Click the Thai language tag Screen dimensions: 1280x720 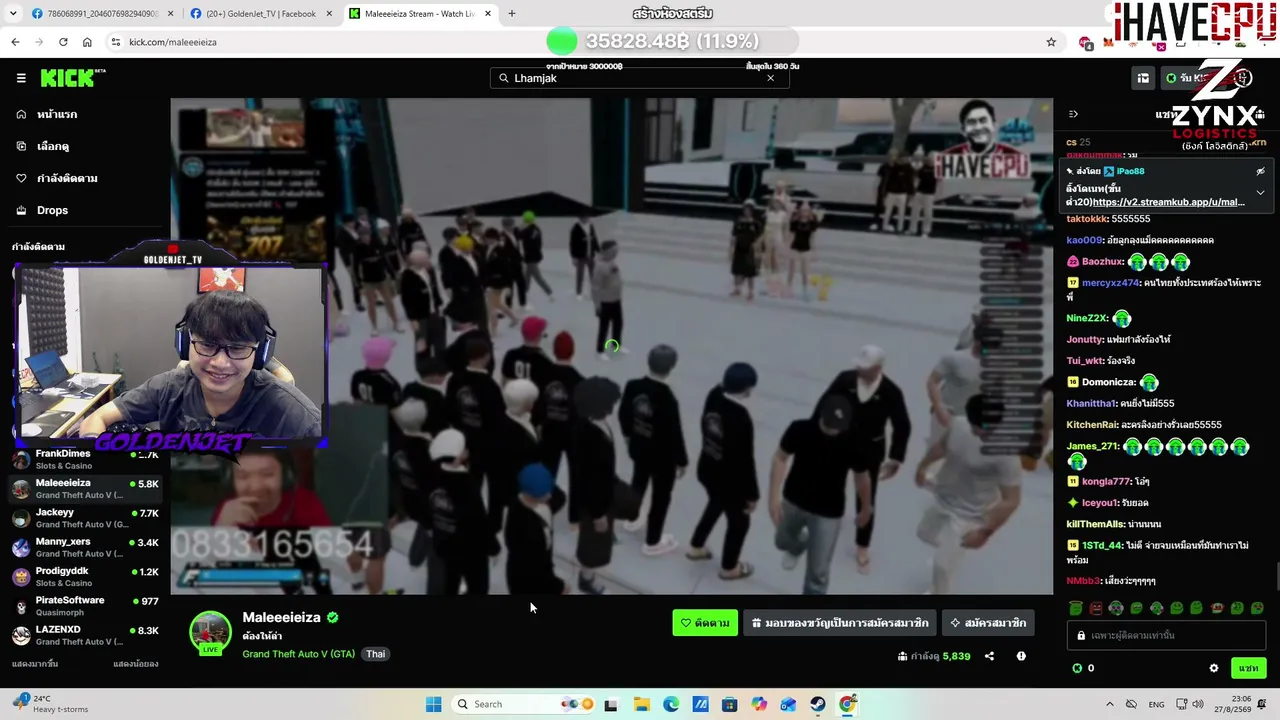point(375,654)
